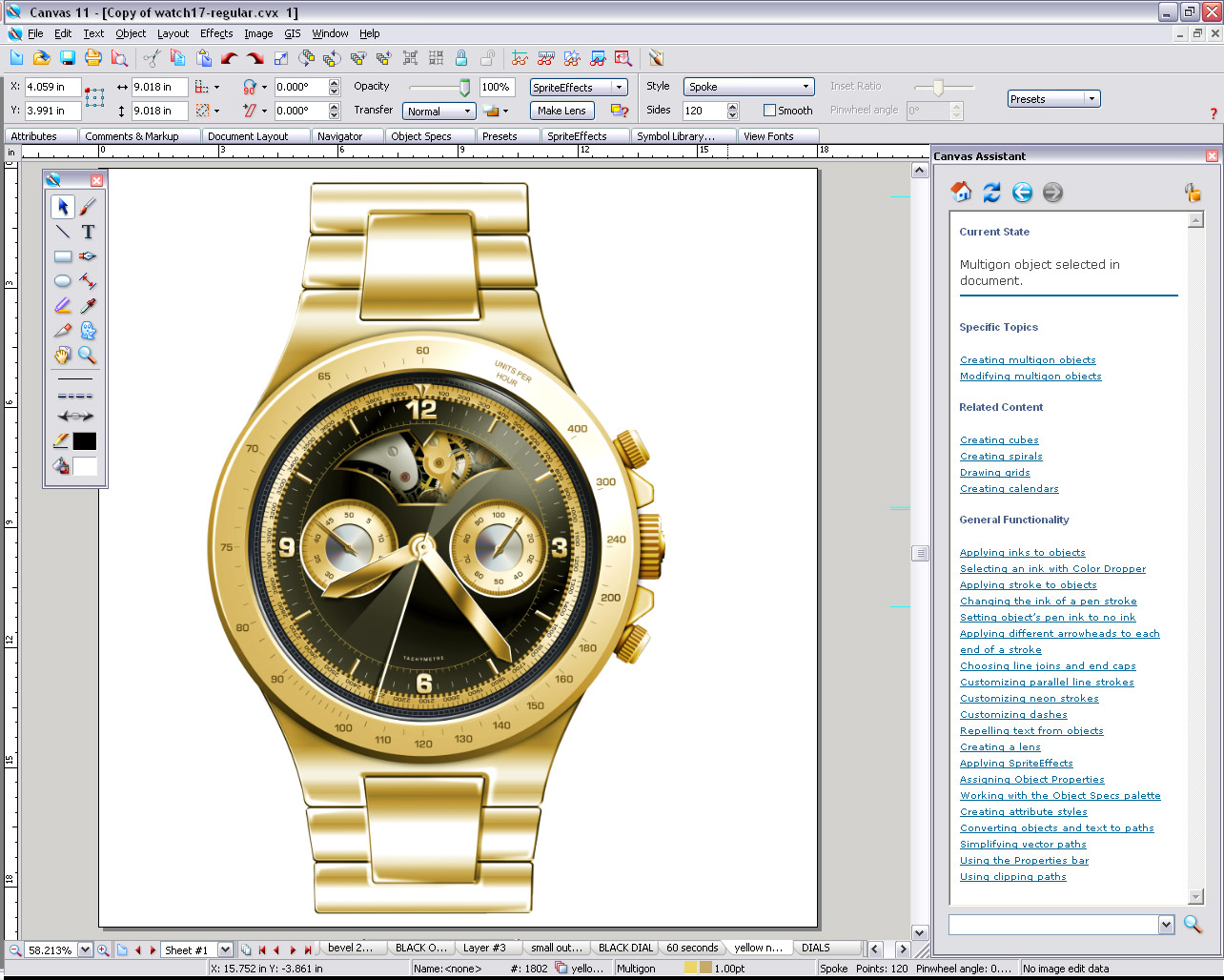Click the search magnifier in Canvas Assistant
Viewport: 1224px width, 980px height.
click(x=1193, y=924)
